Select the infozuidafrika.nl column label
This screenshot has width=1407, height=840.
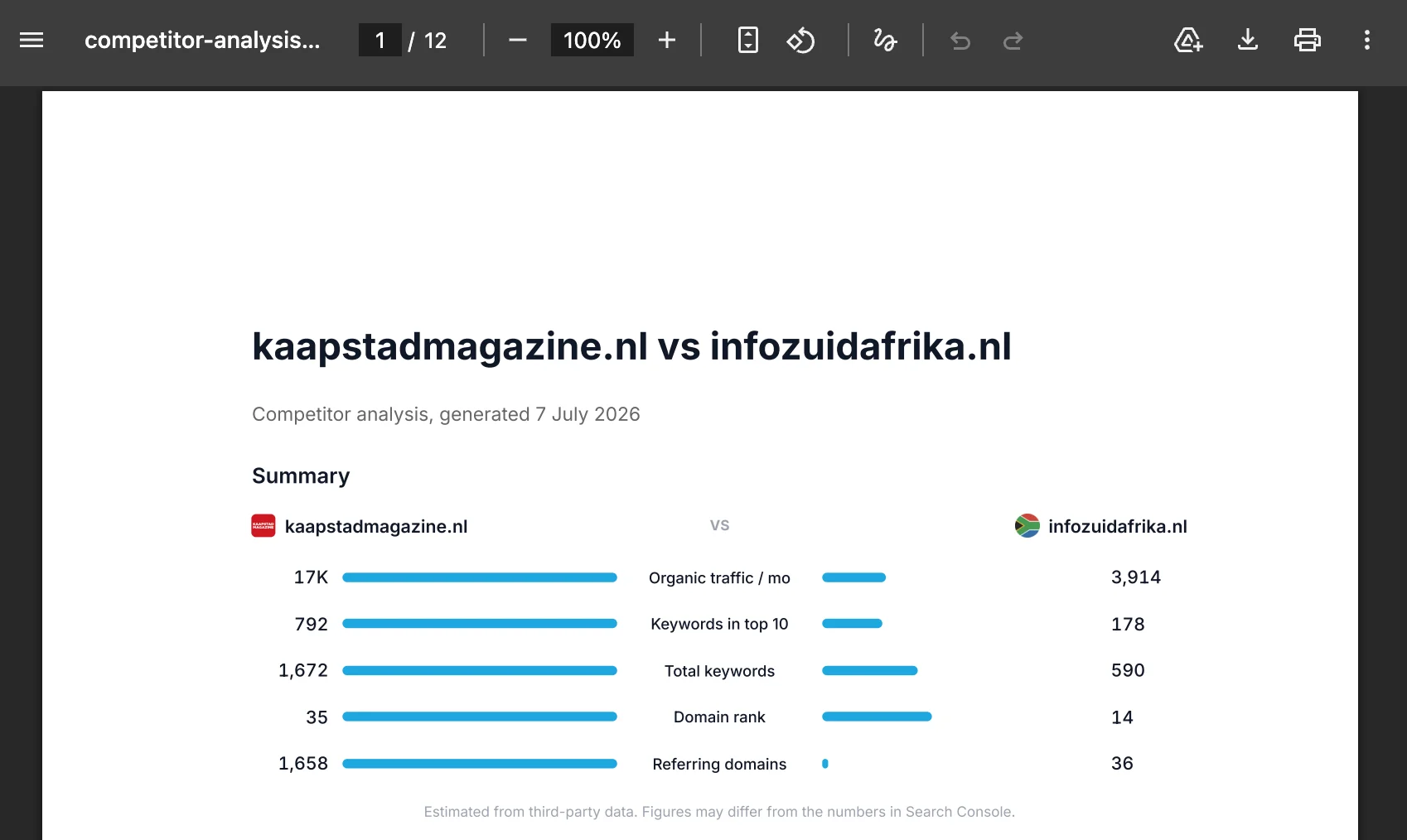pos(1118,527)
